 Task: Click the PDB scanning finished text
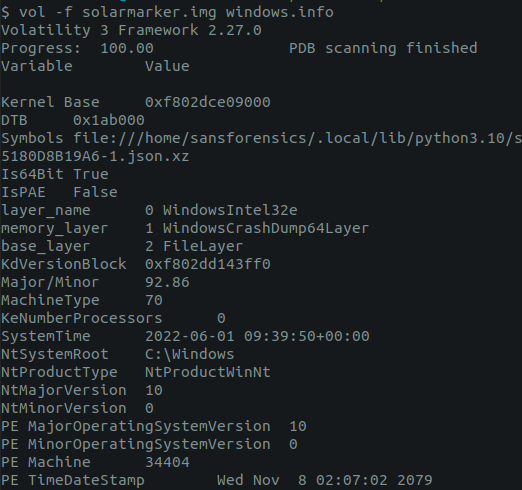pos(383,48)
